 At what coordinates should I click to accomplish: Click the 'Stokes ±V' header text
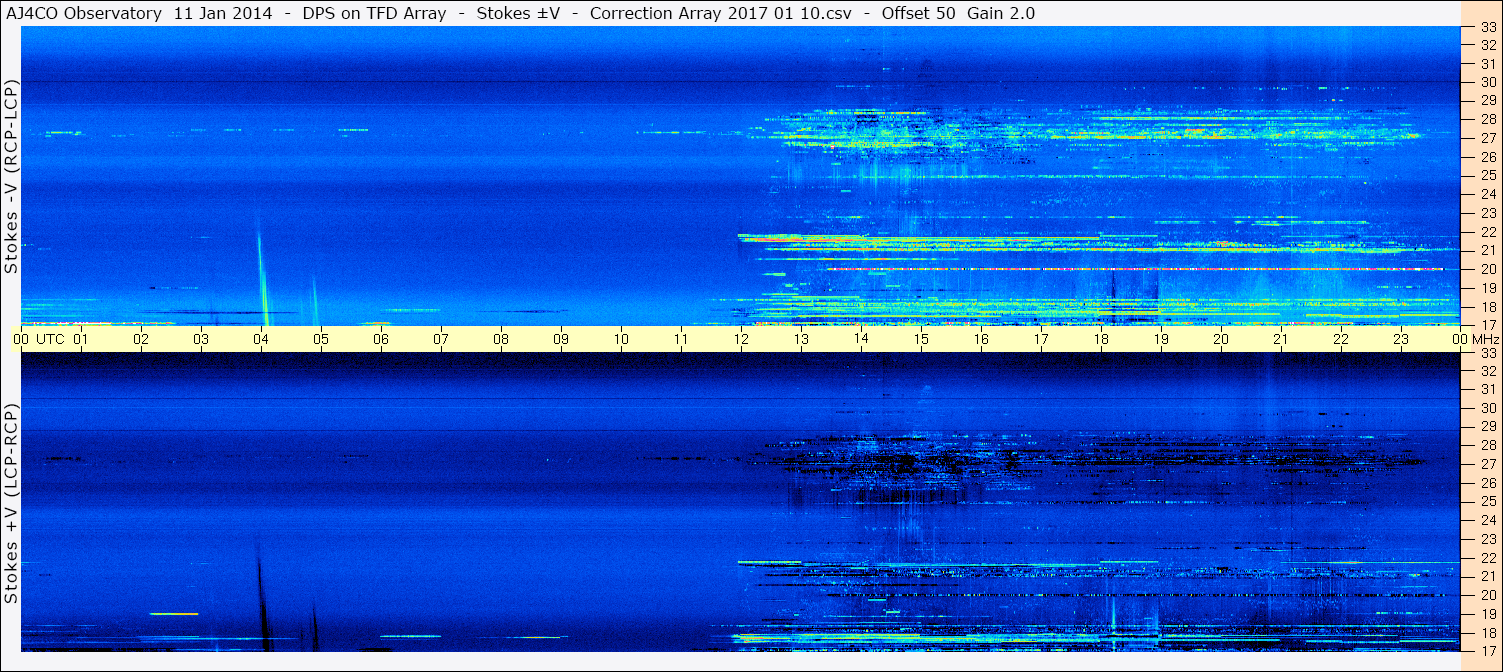(517, 13)
